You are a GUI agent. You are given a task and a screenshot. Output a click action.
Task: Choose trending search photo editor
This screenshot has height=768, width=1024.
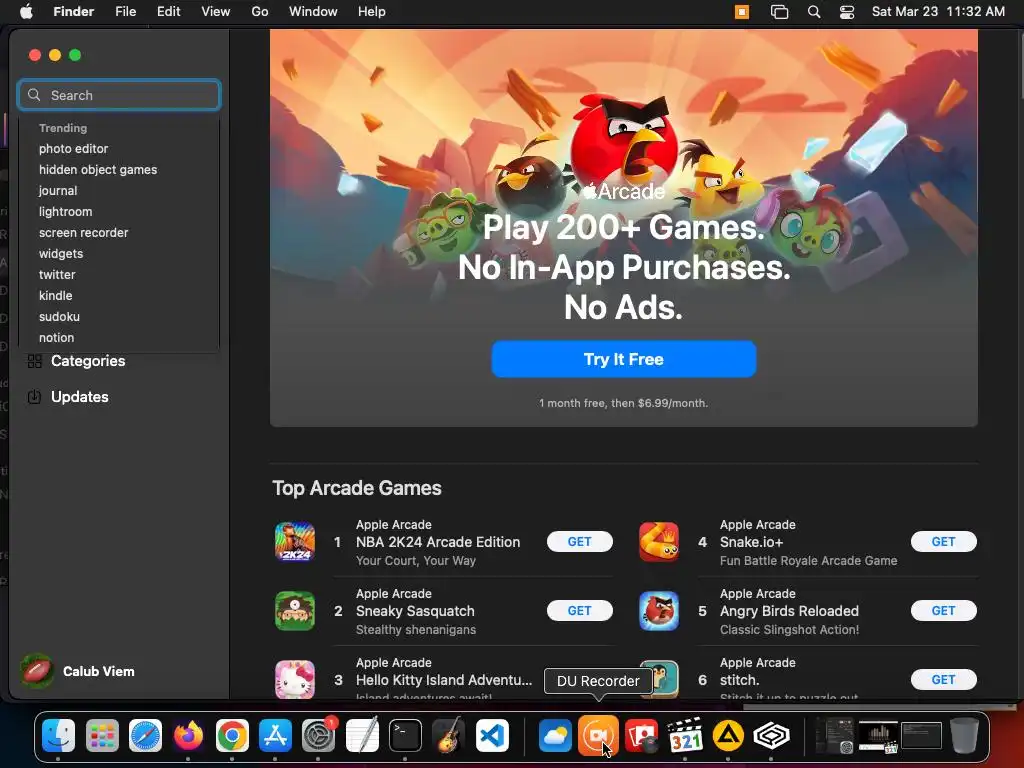(x=73, y=149)
